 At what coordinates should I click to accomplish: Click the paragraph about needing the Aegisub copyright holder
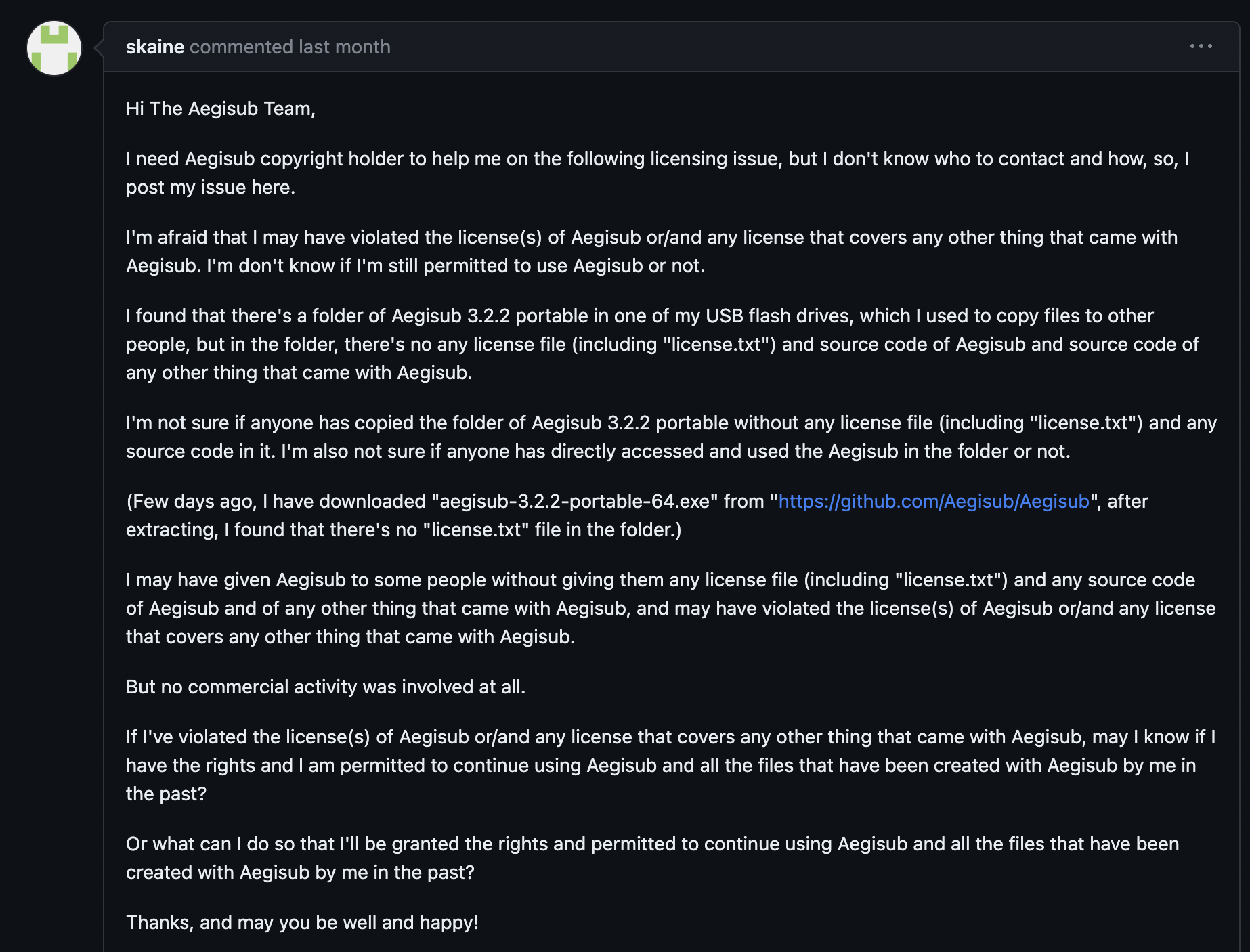click(x=658, y=173)
